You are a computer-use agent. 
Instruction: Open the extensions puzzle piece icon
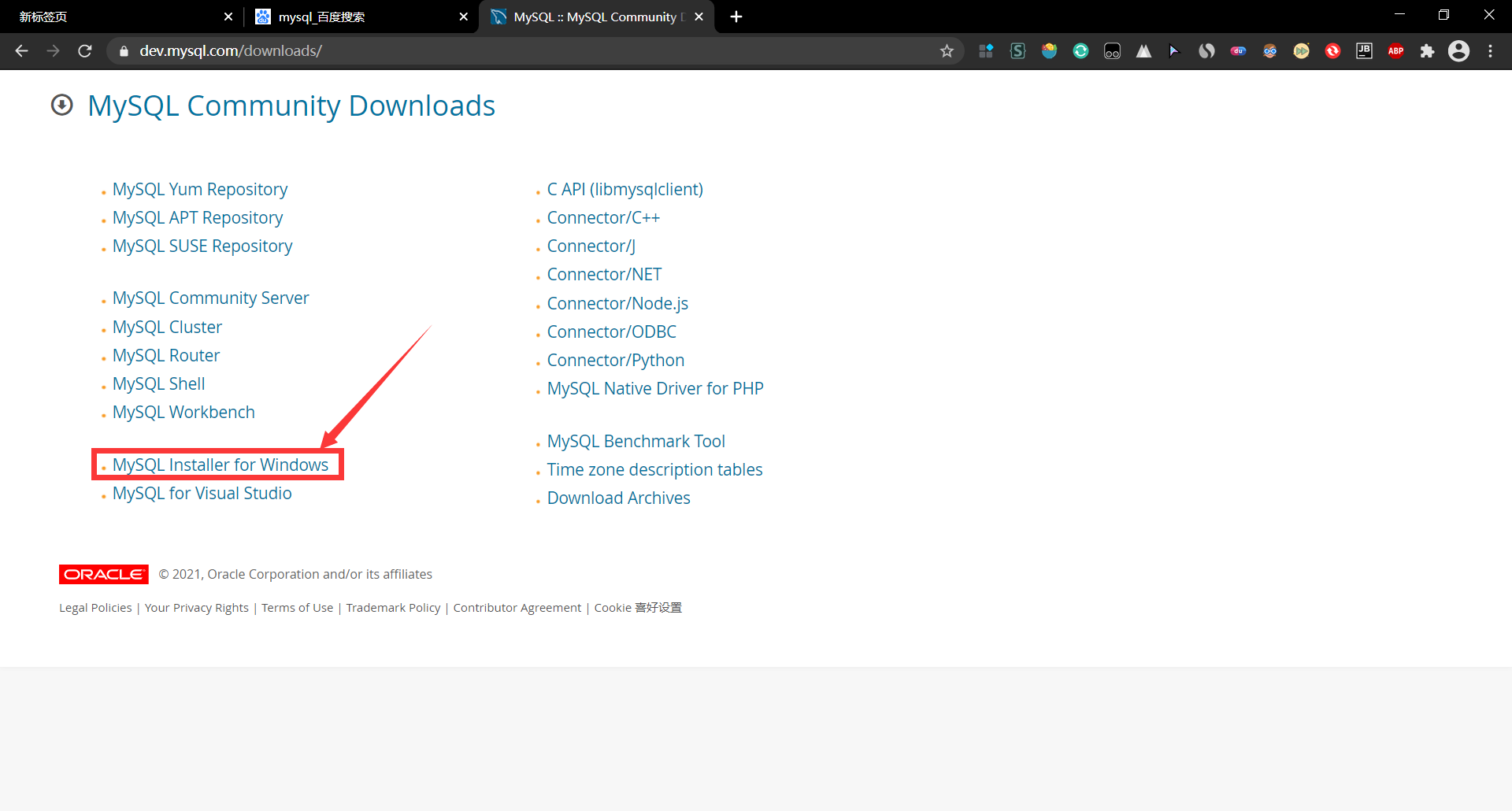pyautogui.click(x=1428, y=50)
